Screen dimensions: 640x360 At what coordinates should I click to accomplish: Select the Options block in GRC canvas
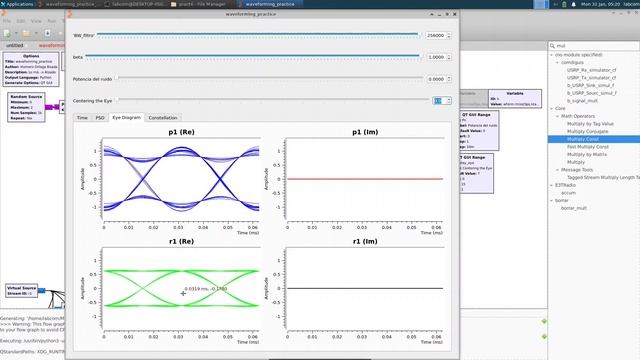[x=31, y=69]
